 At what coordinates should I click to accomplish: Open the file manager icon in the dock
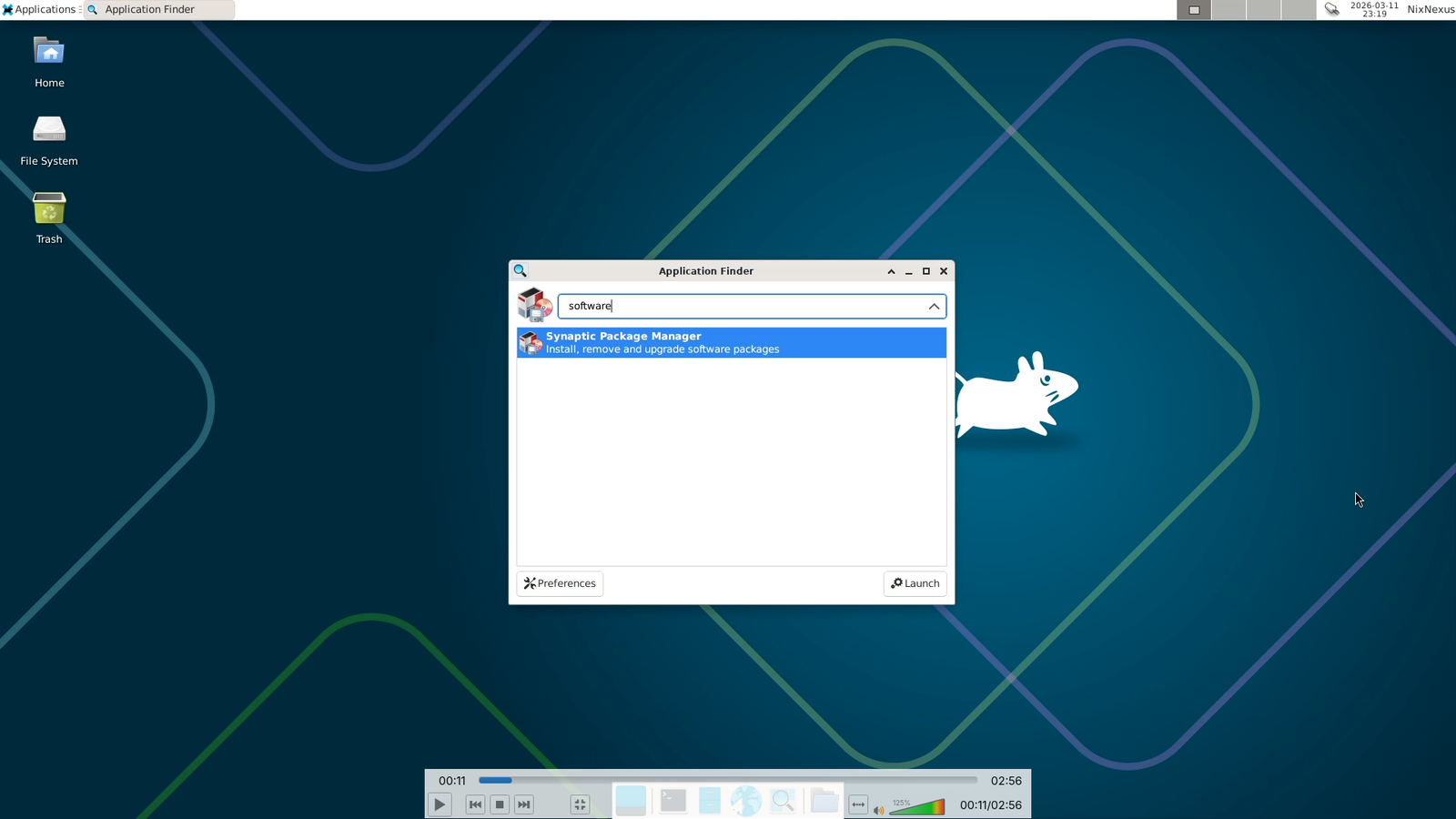pyautogui.click(x=710, y=803)
